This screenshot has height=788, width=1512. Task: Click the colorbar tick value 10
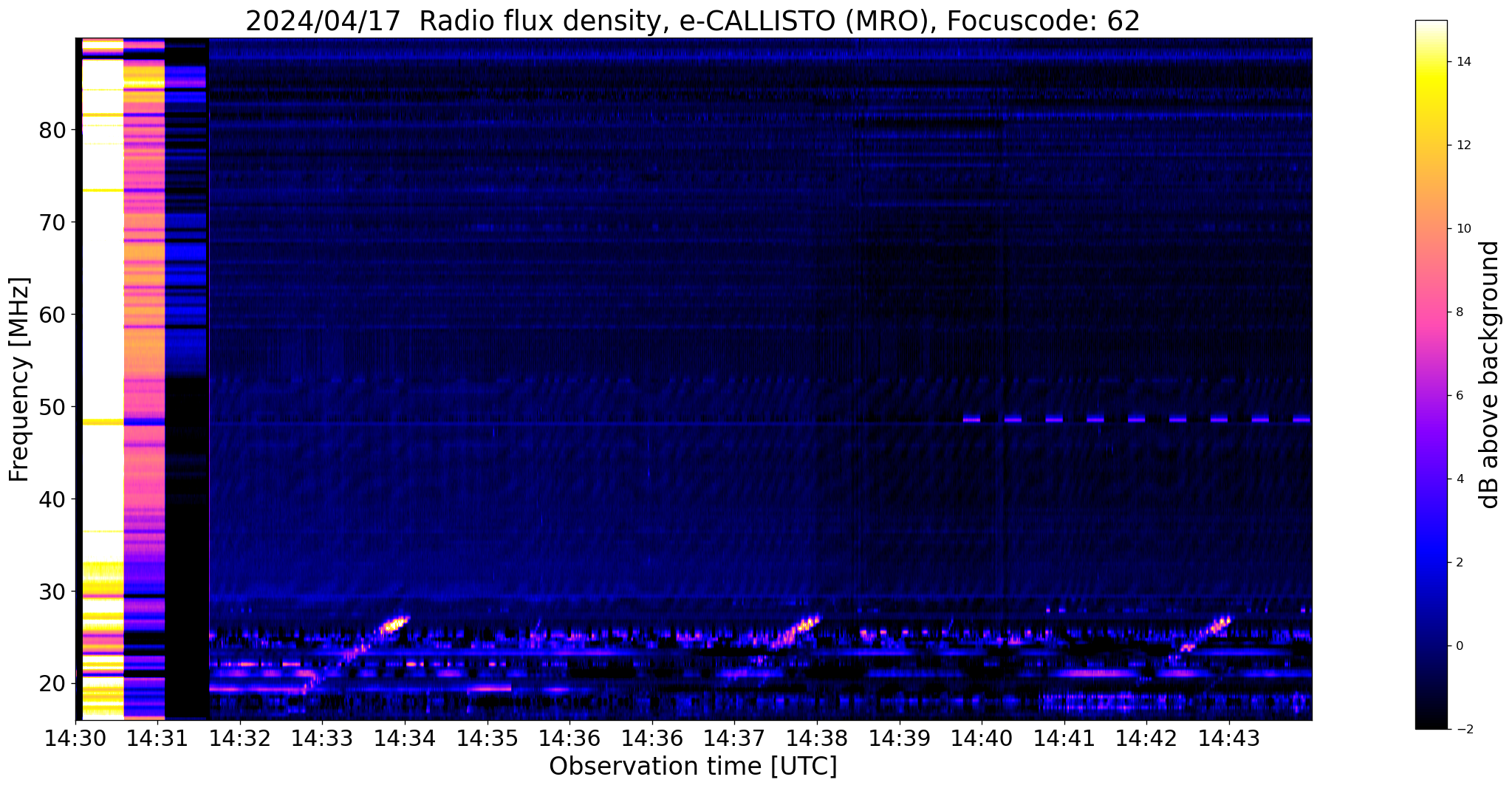[x=1463, y=229]
